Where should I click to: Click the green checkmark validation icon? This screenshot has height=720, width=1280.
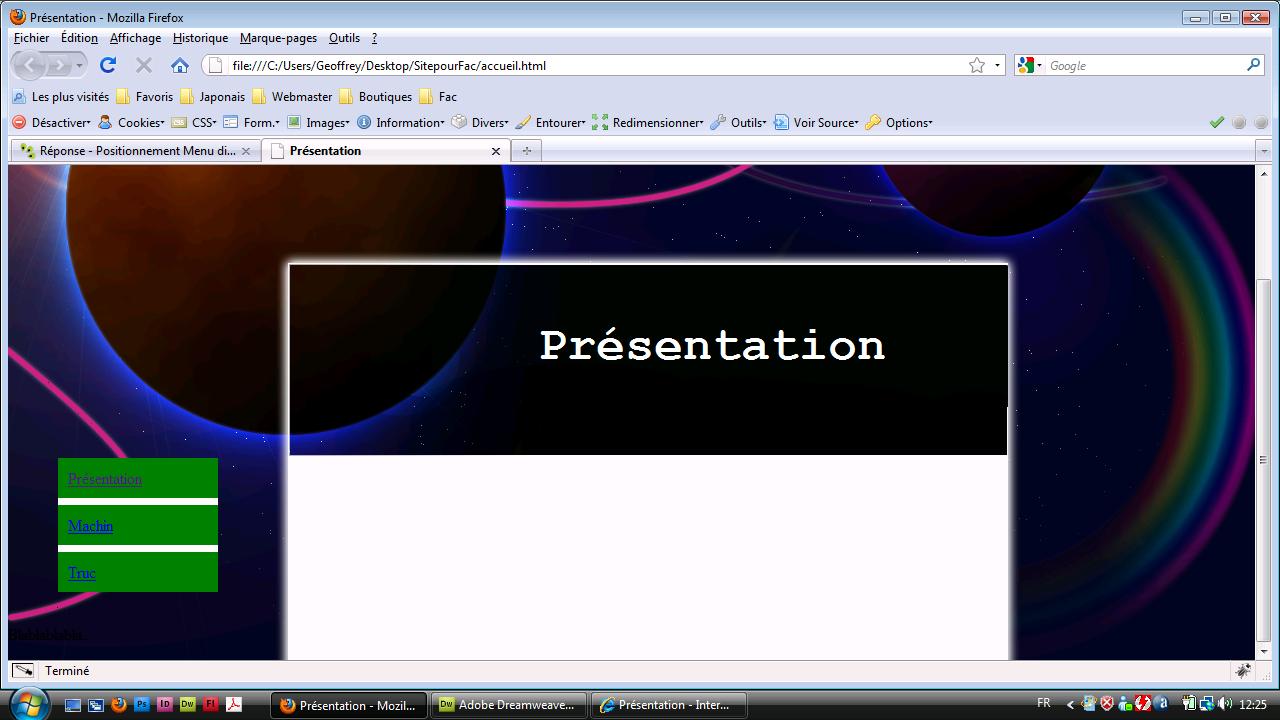click(x=1217, y=122)
